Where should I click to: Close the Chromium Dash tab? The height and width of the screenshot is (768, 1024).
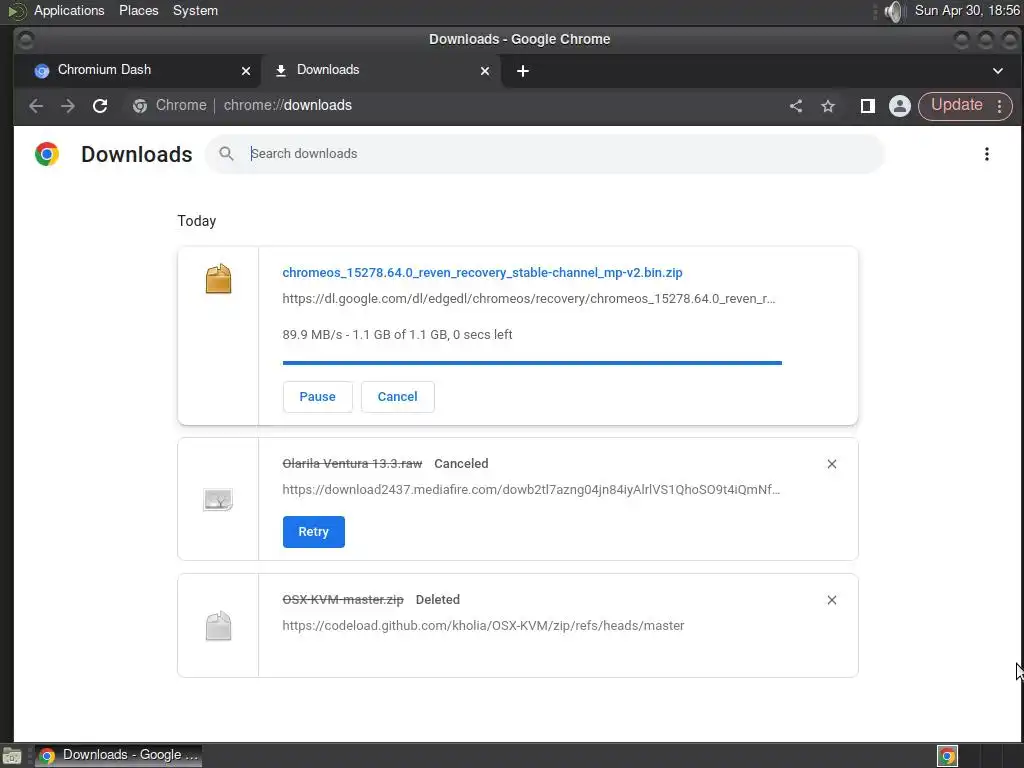pos(246,71)
